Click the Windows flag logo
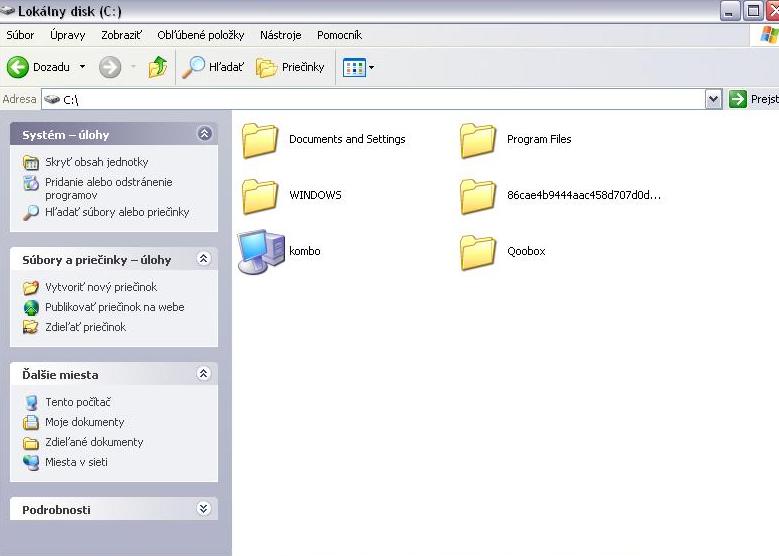This screenshot has height=556, width=779. (x=769, y=35)
